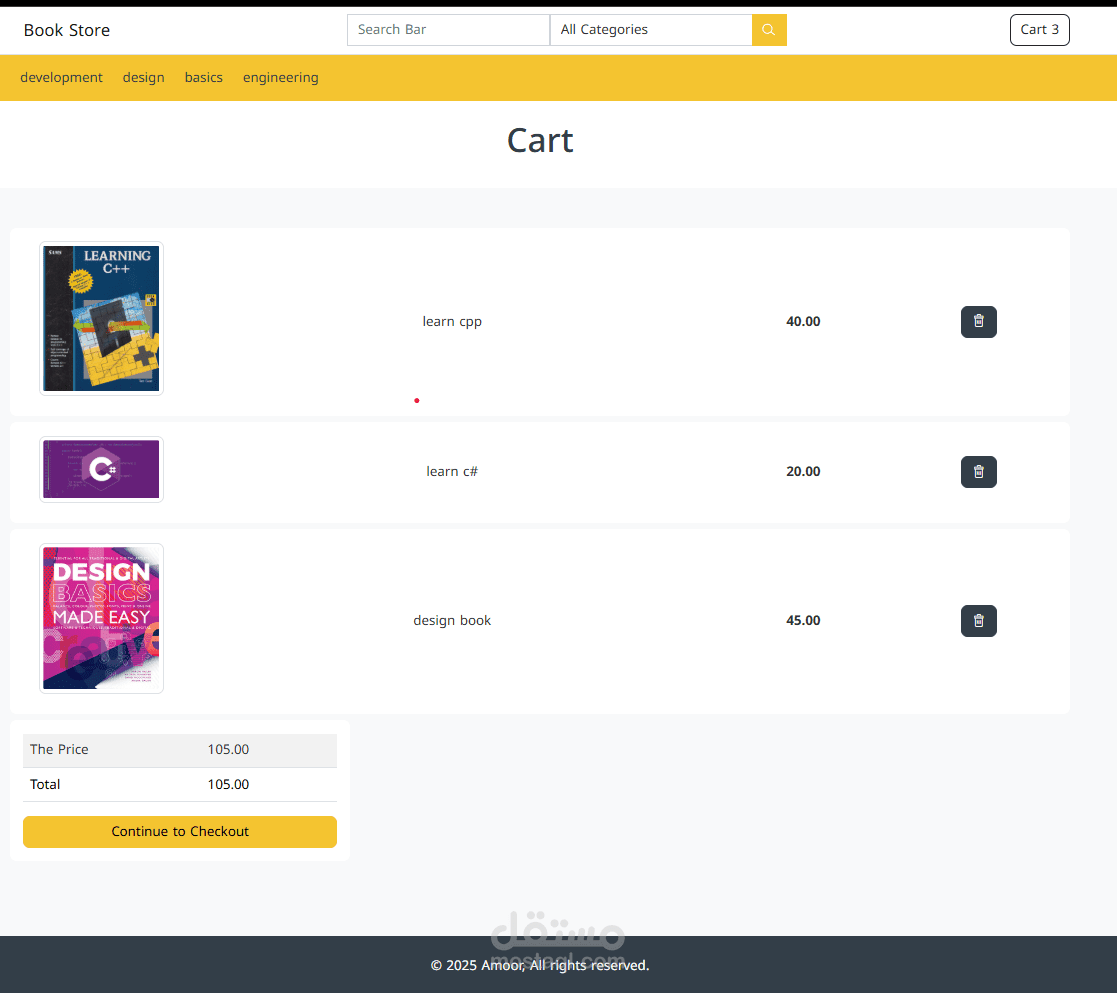1117x993 pixels.
Task: Focus the Search Bar input field
Action: coord(448,30)
